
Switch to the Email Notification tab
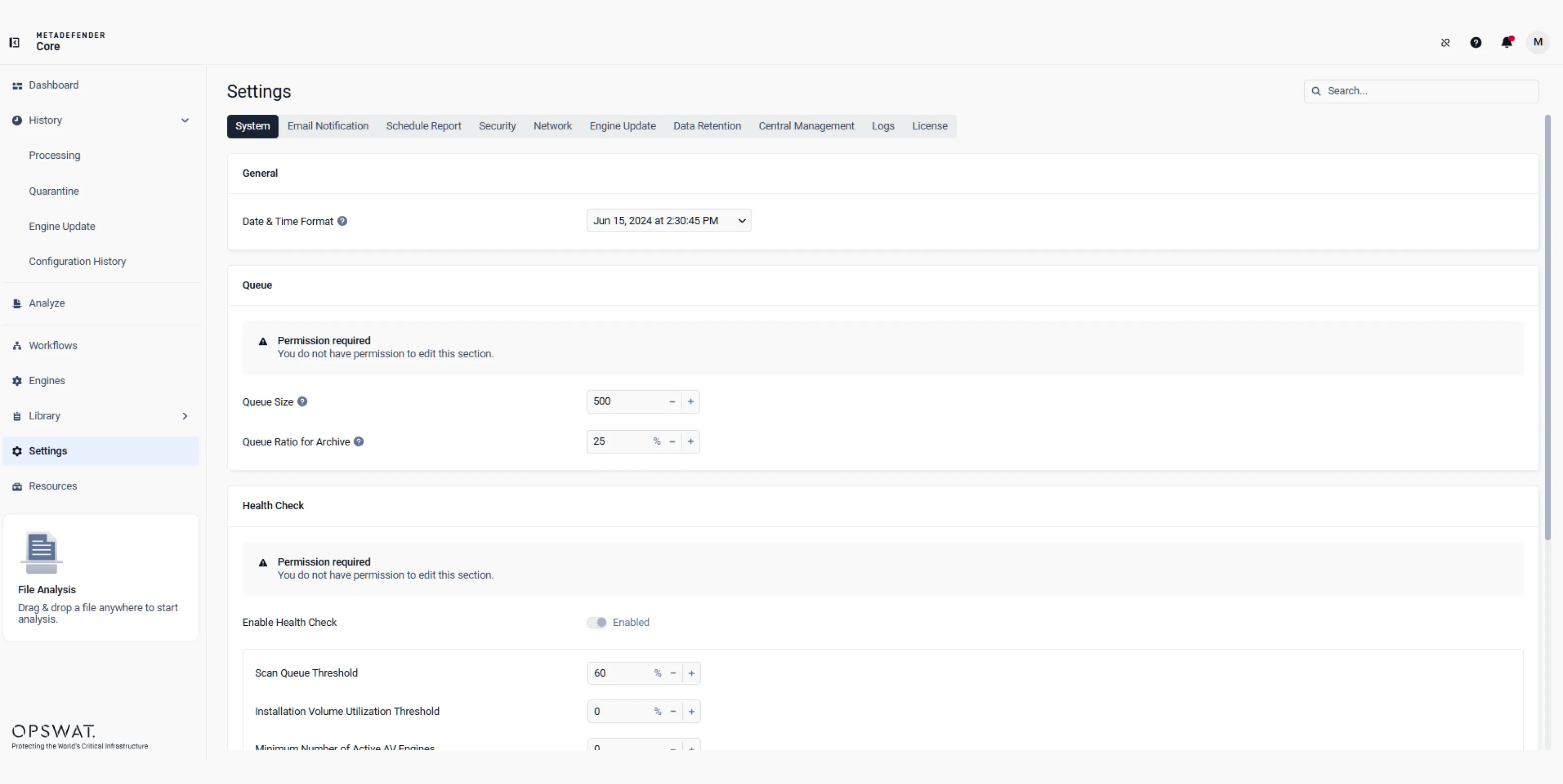[328, 126]
